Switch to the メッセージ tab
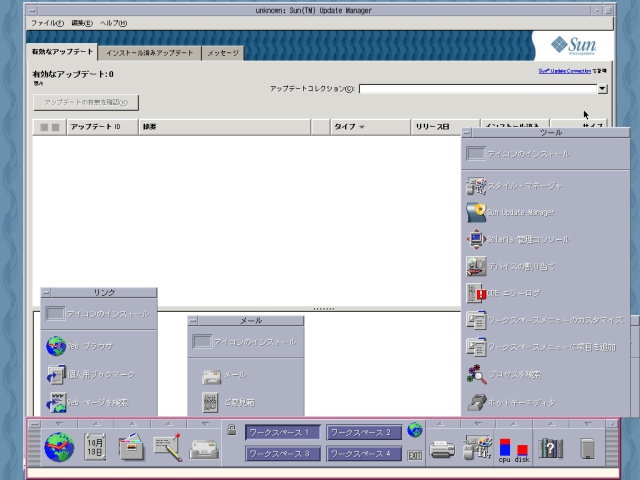The image size is (640, 480). [x=223, y=53]
